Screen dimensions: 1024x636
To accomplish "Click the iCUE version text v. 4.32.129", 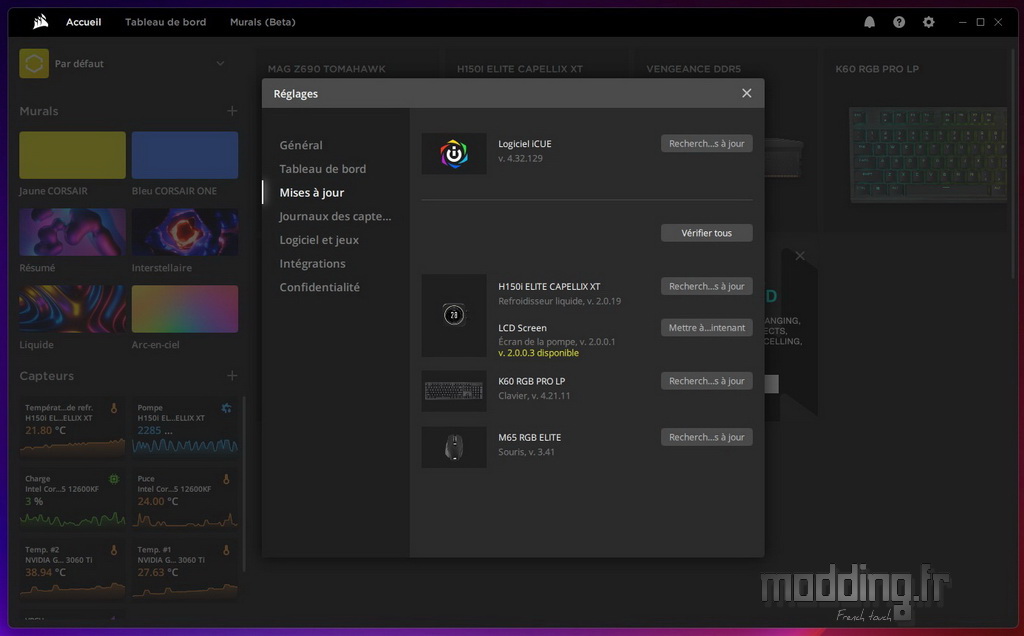I will pyautogui.click(x=520, y=159).
